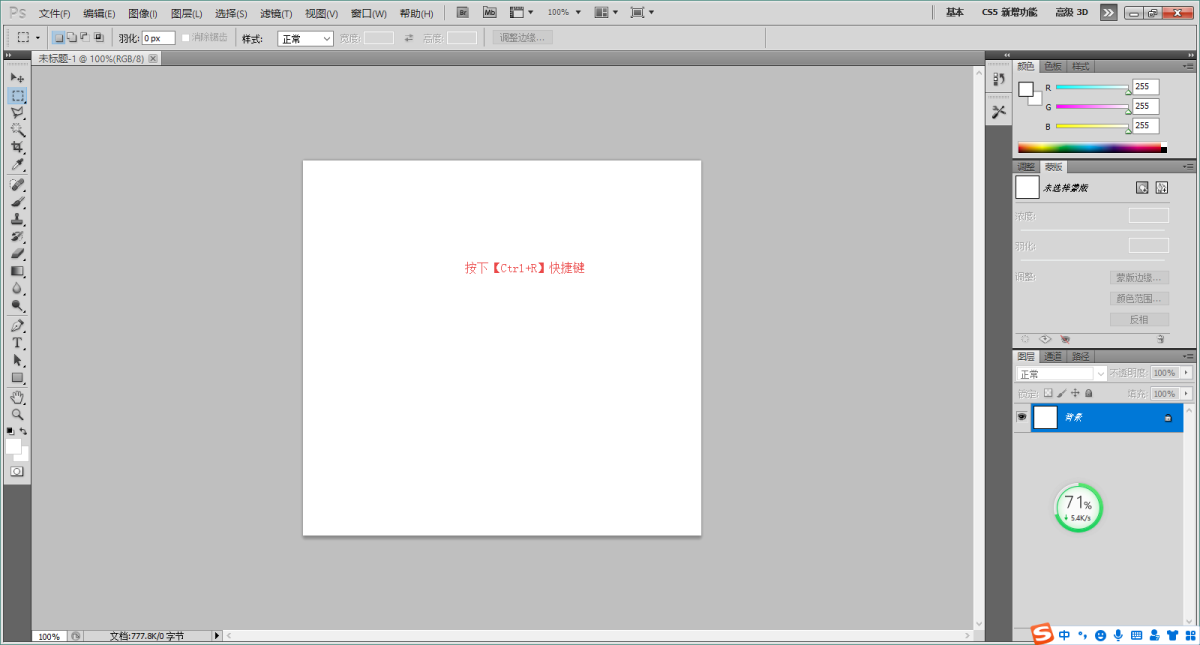
Task: Activate the Hand tool
Action: [17, 397]
